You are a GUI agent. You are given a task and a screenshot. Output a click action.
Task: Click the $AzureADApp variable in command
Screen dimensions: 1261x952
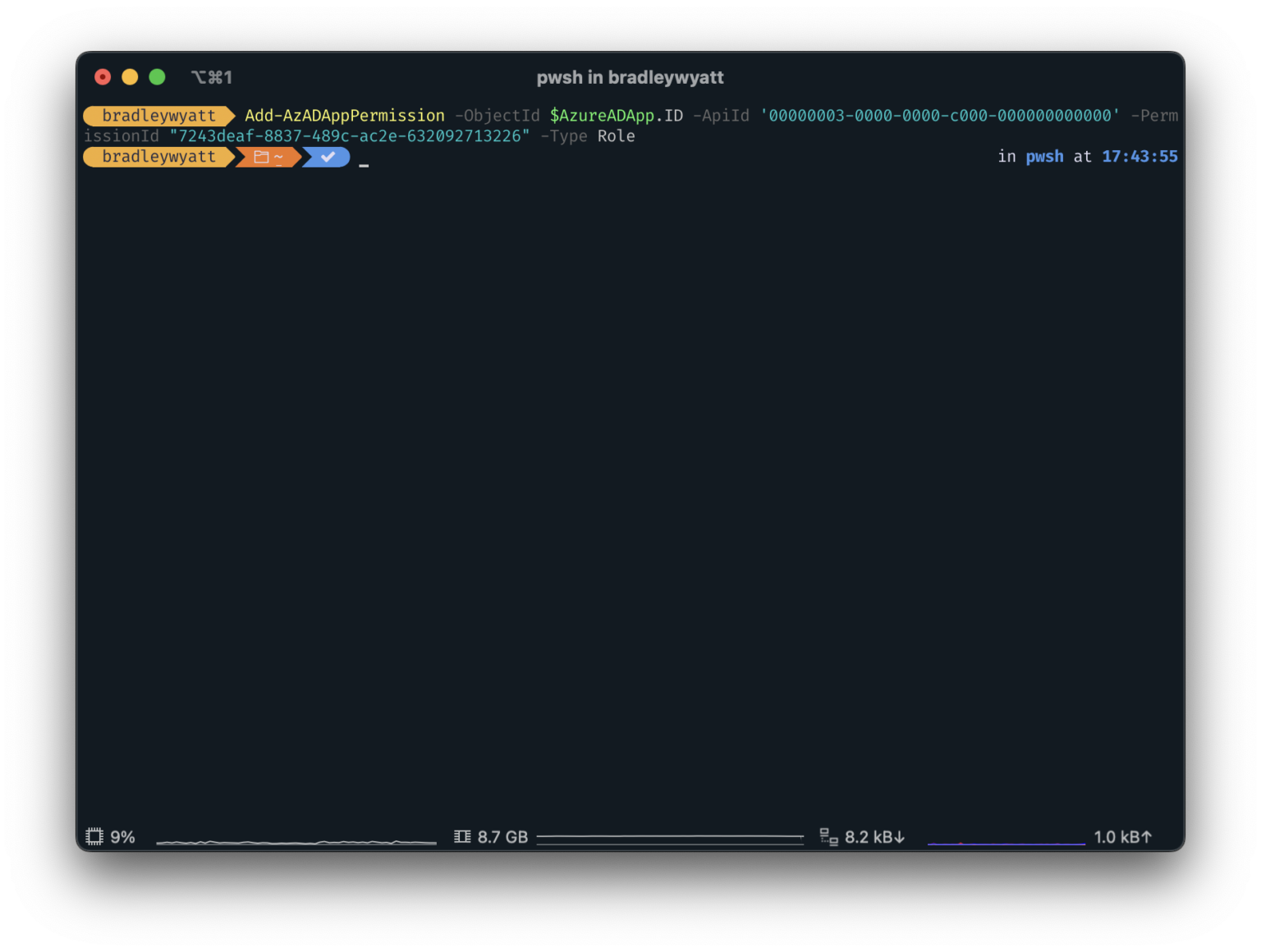[x=602, y=116]
